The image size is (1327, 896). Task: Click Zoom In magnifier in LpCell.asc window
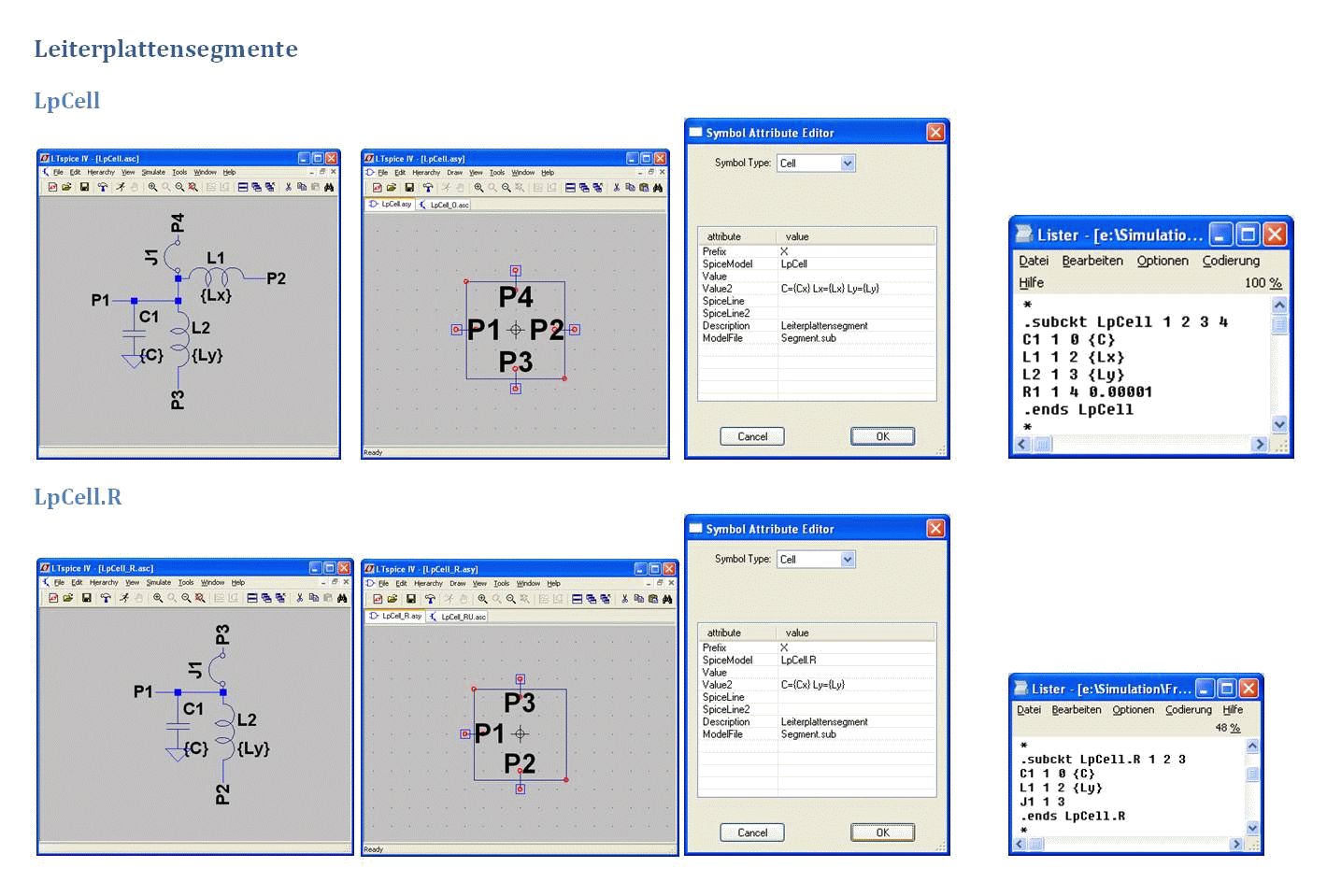[152, 187]
